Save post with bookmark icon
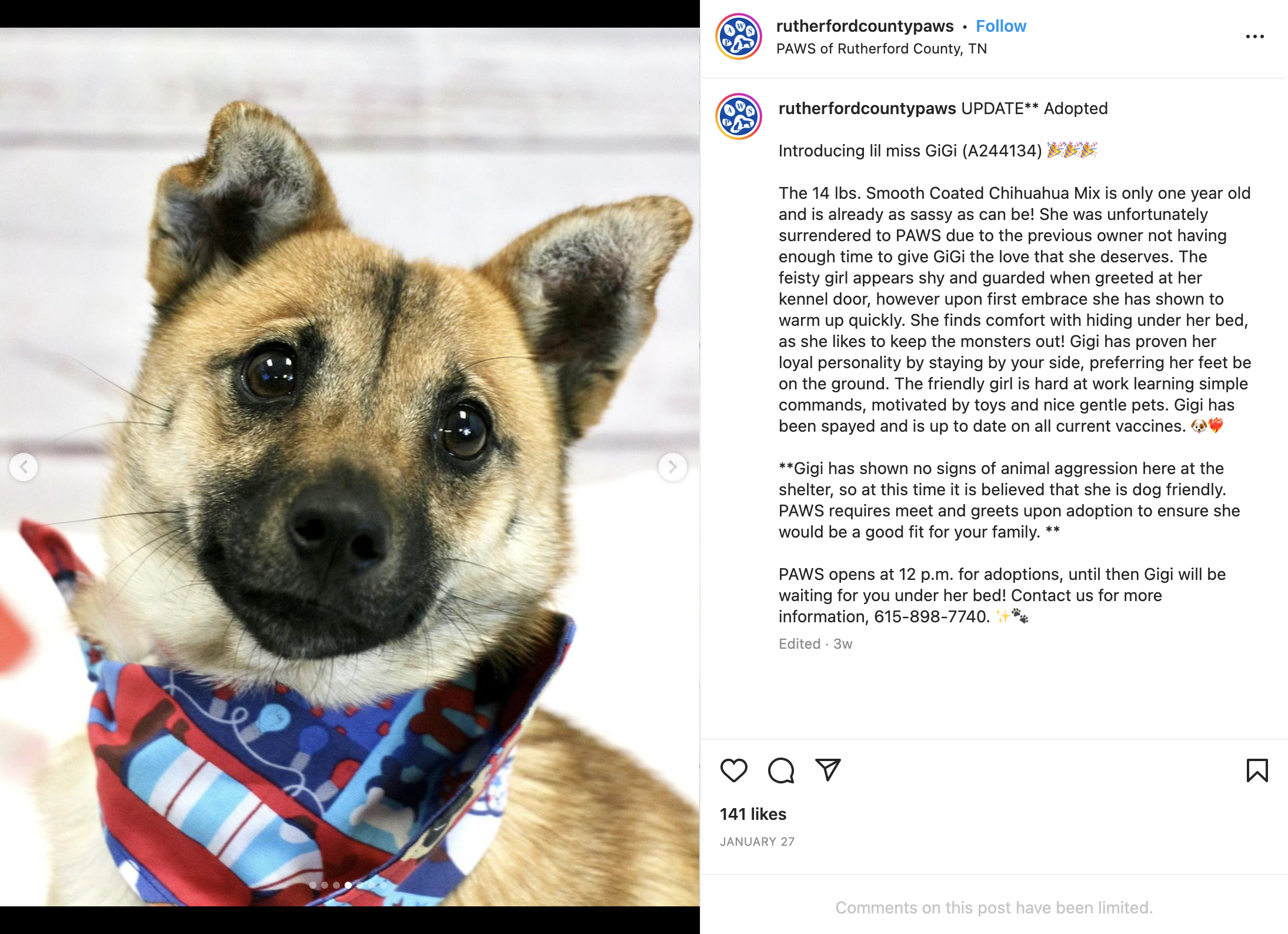Viewport: 1288px width, 934px height. click(1257, 770)
